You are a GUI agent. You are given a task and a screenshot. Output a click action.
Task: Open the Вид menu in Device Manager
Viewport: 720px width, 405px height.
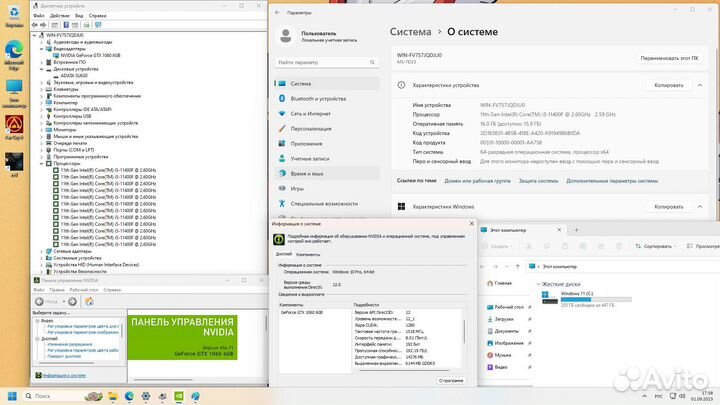click(x=79, y=15)
